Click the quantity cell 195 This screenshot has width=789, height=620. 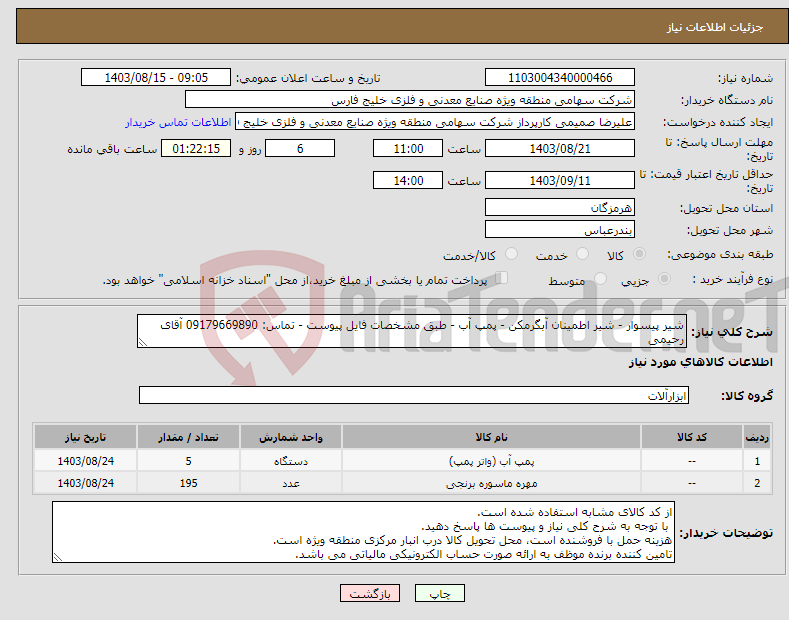[x=188, y=483]
